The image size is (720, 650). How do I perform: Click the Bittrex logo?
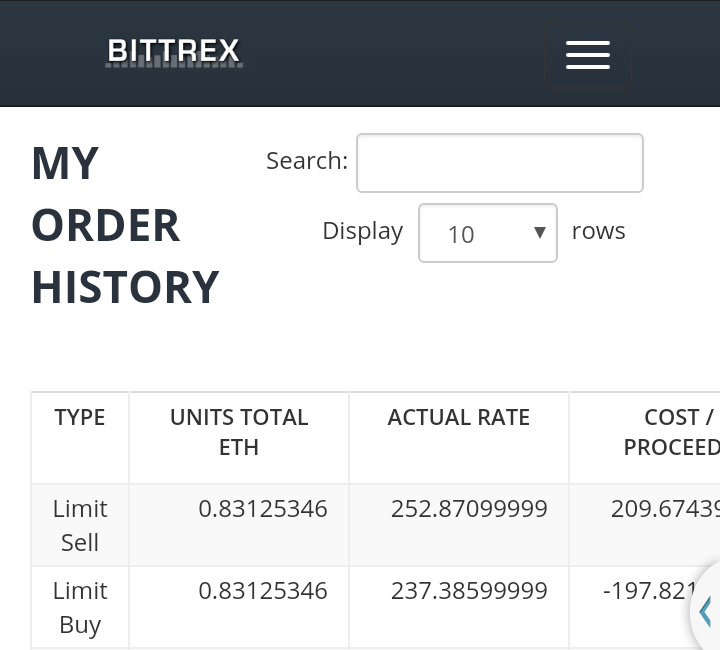[174, 52]
